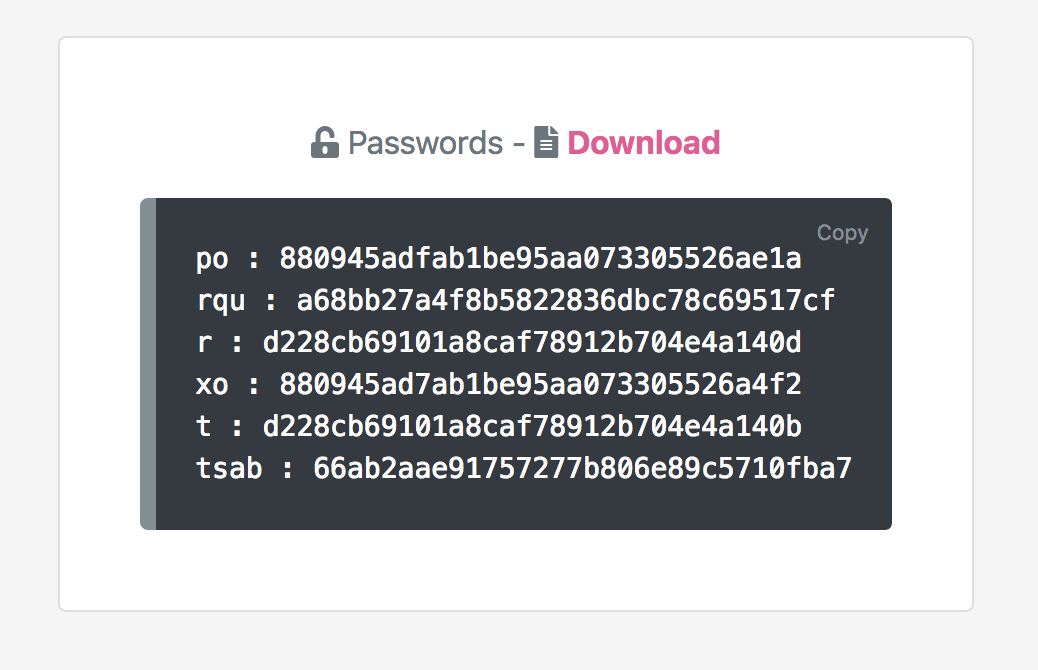Select the username xo

click(212, 385)
